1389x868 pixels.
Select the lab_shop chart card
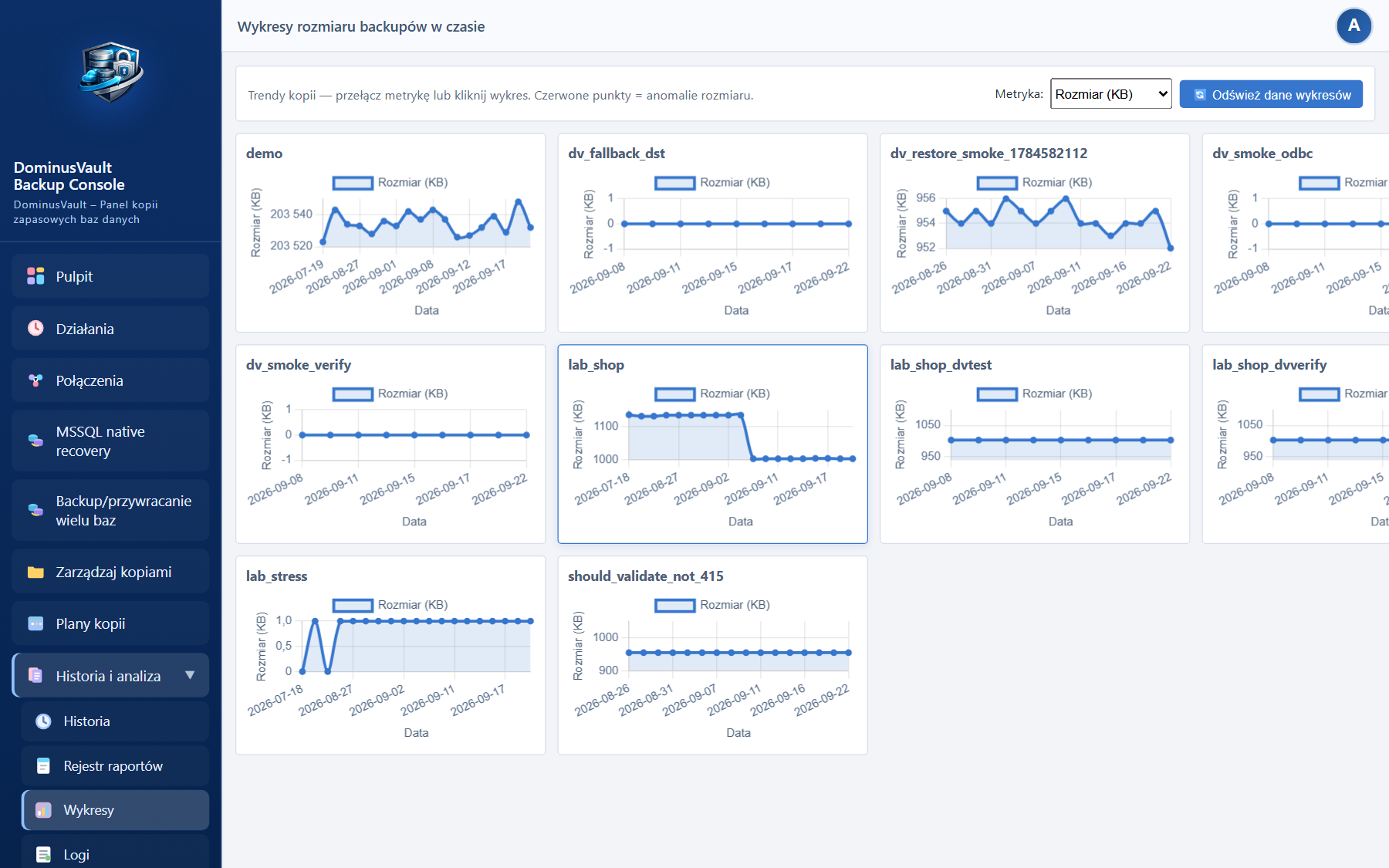pyautogui.click(x=712, y=444)
